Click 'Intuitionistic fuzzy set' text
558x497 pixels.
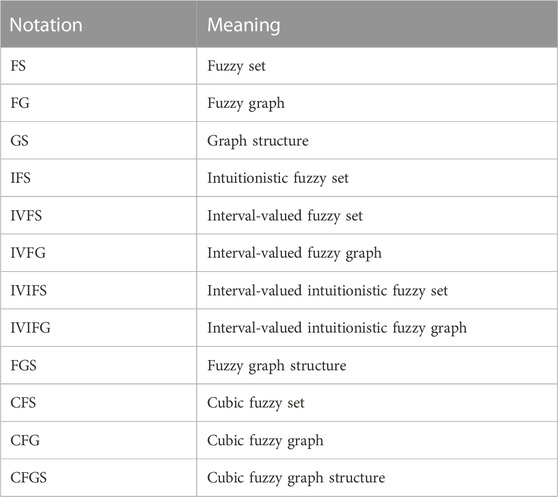pyautogui.click(x=278, y=178)
